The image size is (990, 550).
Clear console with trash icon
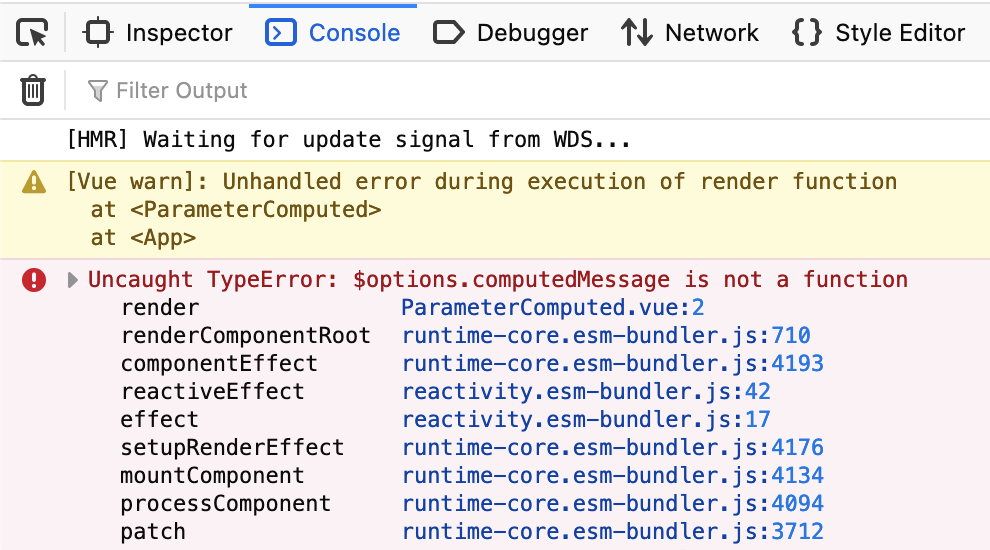[33, 91]
